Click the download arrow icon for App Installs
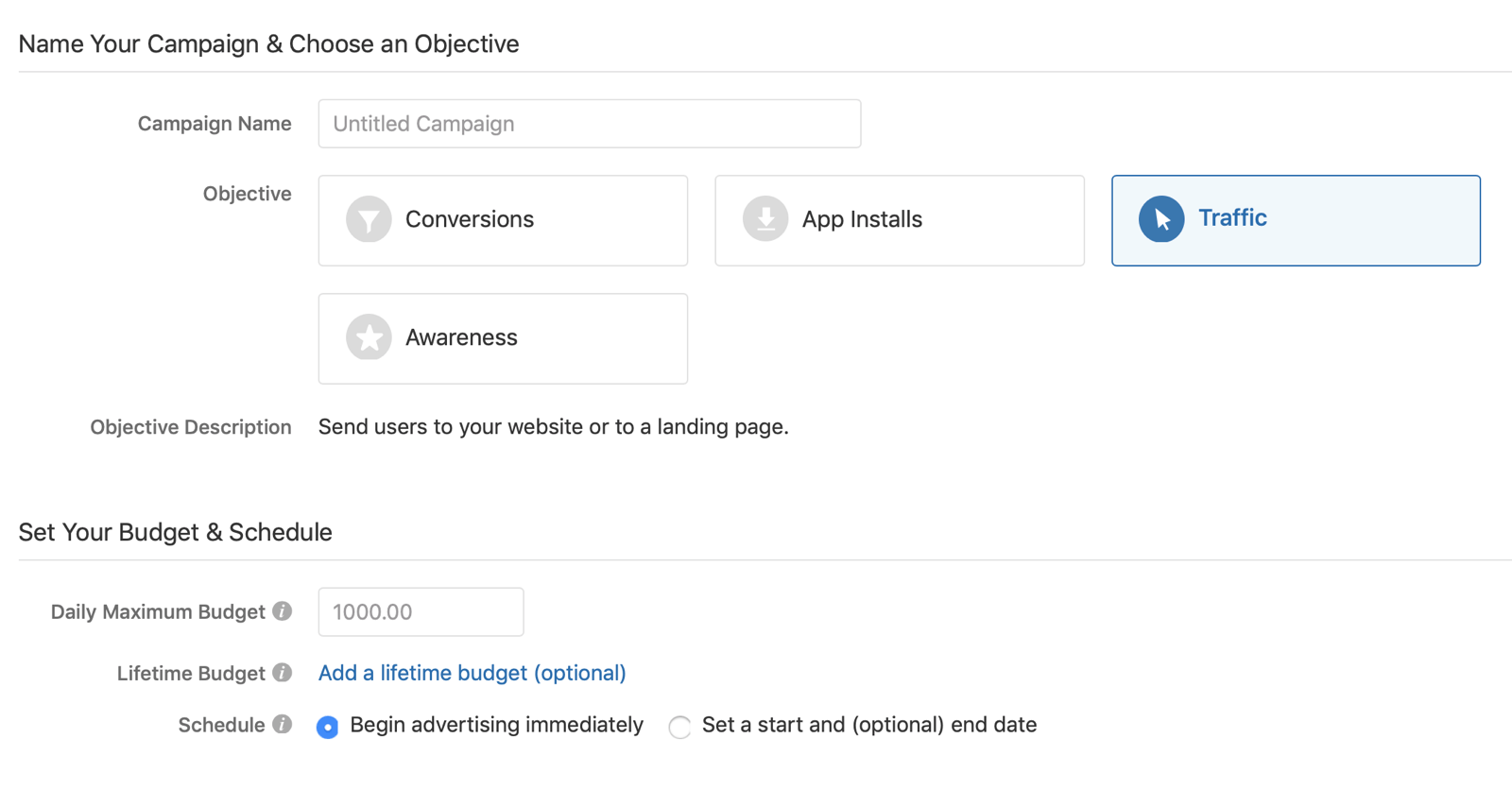 pos(765,219)
